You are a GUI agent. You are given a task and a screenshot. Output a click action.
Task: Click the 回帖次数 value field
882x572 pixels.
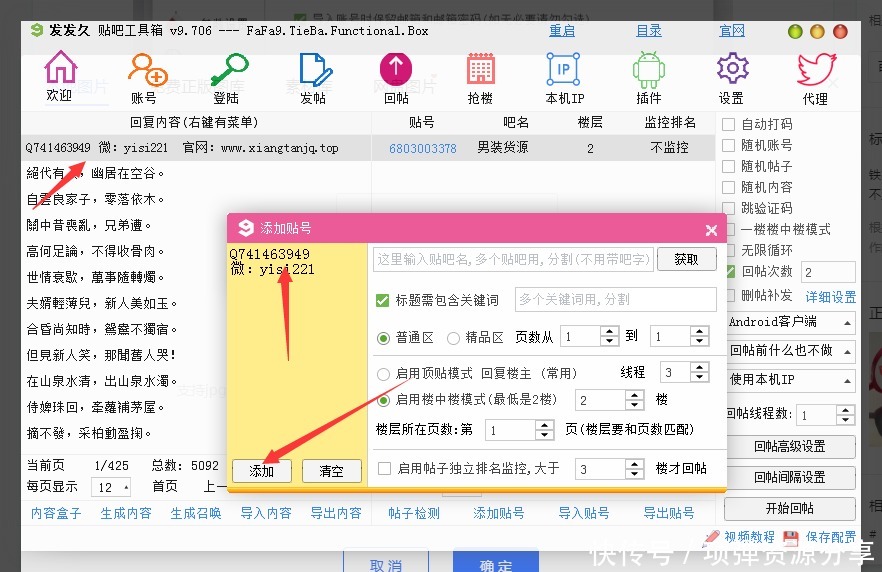(829, 272)
